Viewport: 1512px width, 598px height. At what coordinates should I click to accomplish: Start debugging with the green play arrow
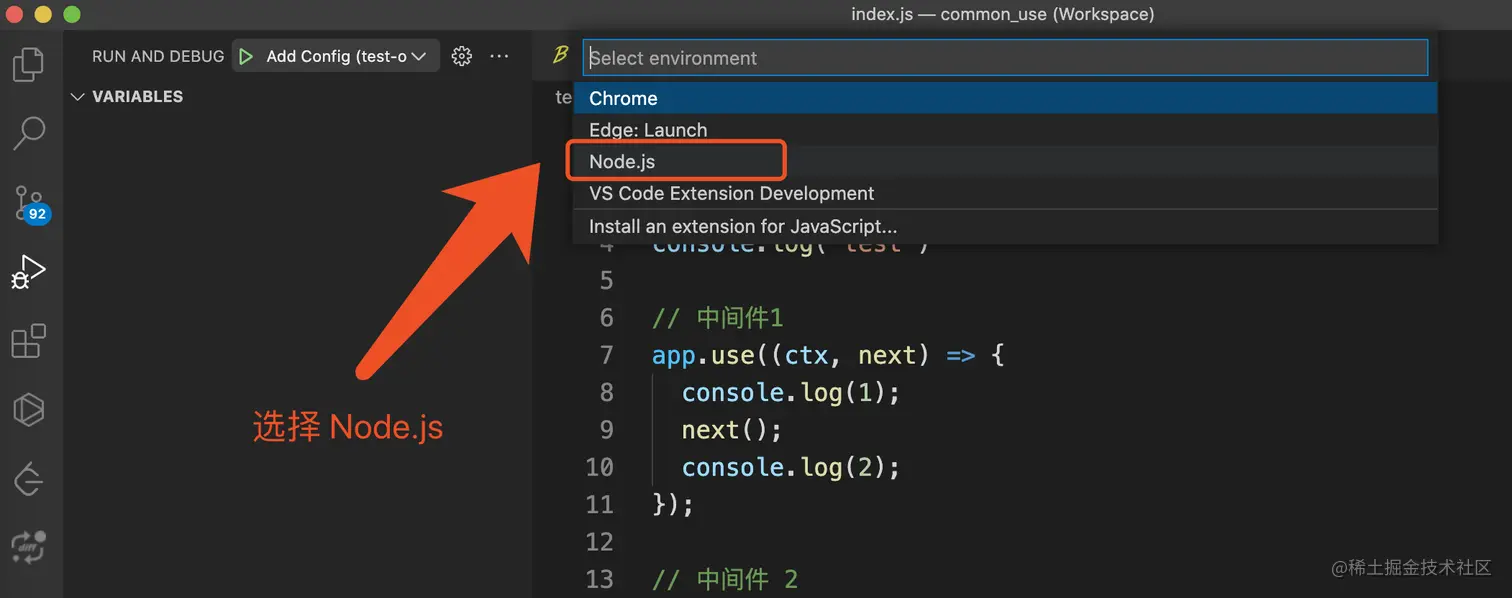click(246, 56)
